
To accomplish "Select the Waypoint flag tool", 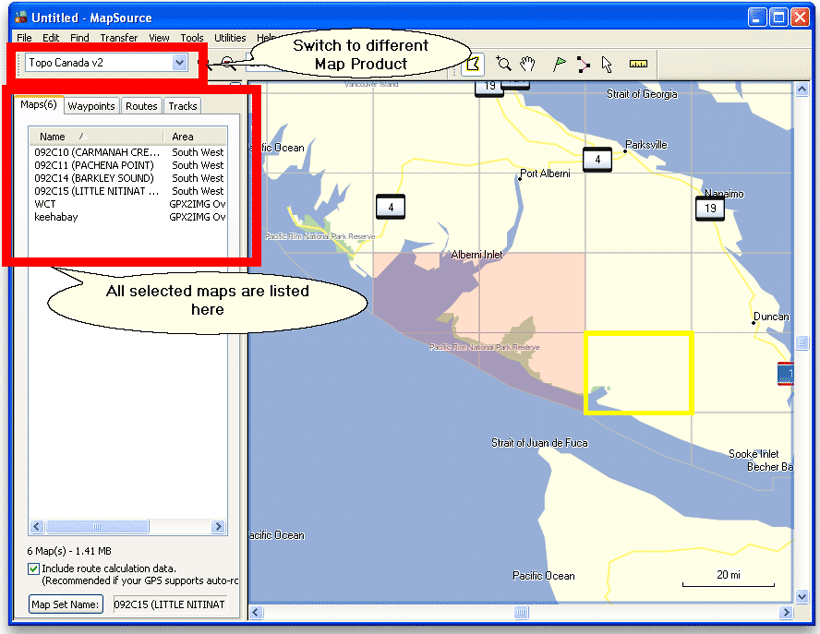I will (x=559, y=64).
